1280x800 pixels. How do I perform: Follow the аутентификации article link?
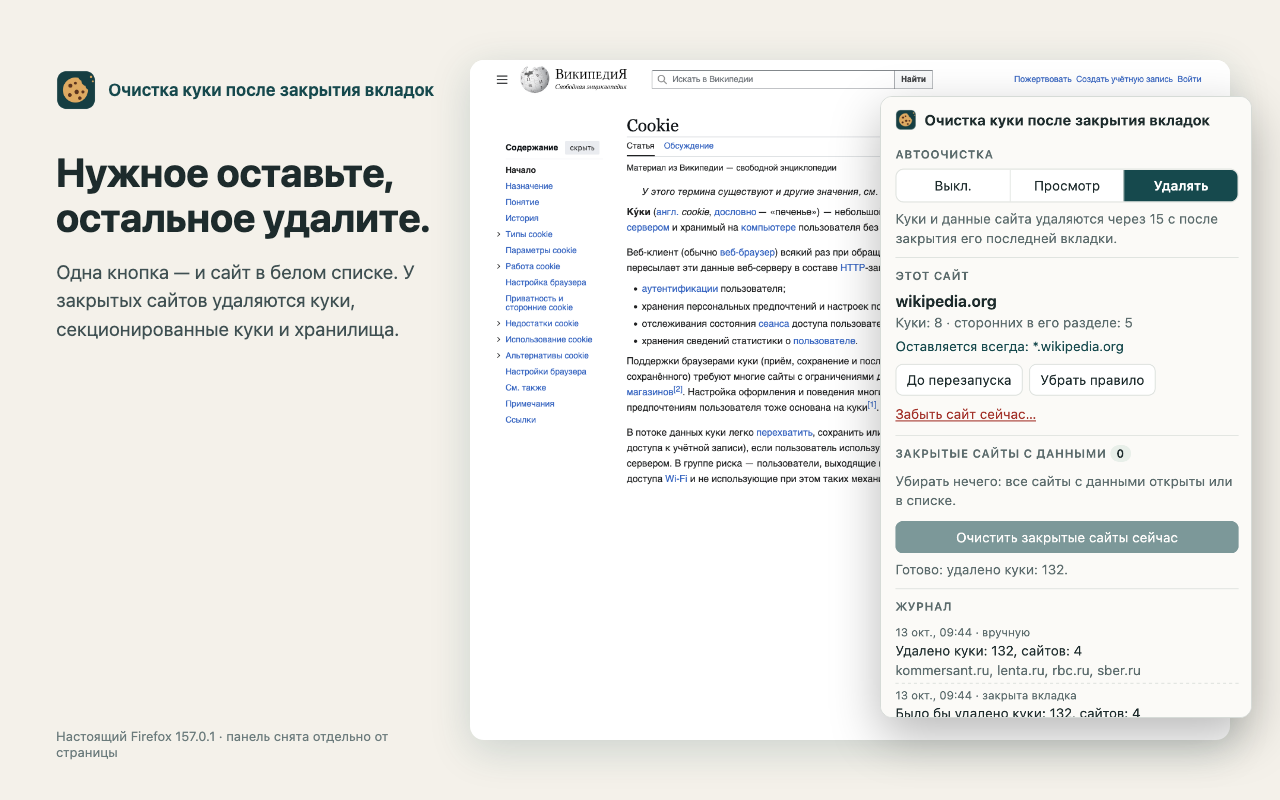(x=680, y=288)
